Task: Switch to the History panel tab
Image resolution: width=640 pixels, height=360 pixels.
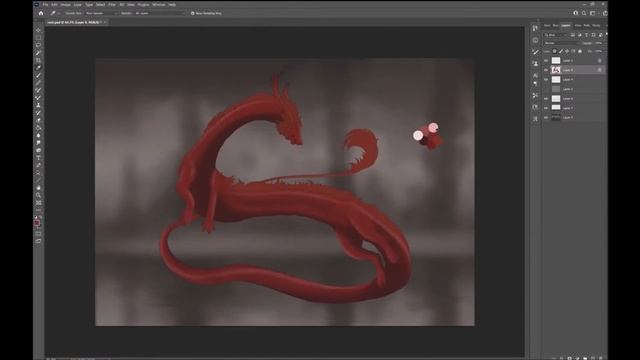Action: tap(596, 25)
